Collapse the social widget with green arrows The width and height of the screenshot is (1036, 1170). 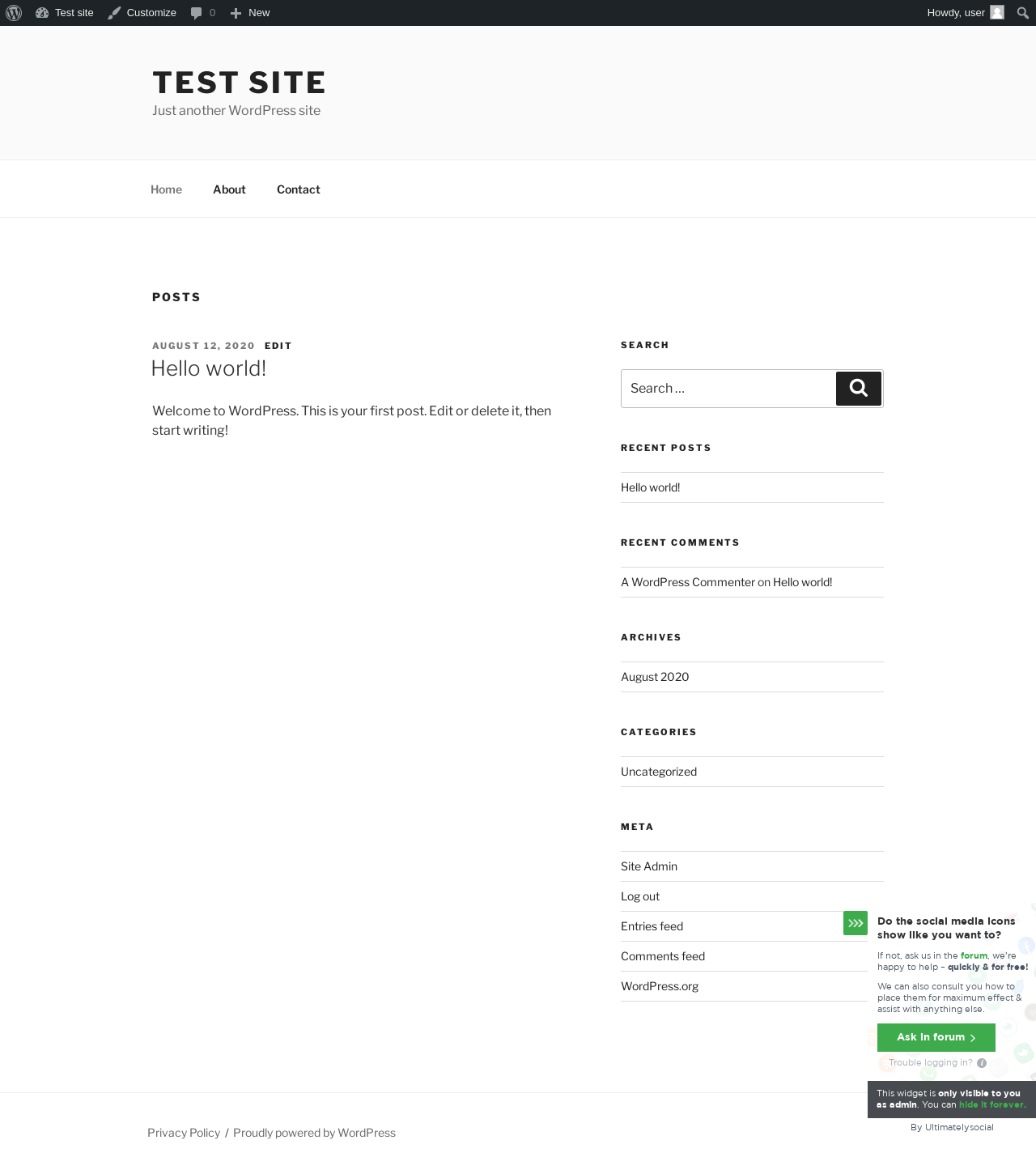(x=856, y=923)
